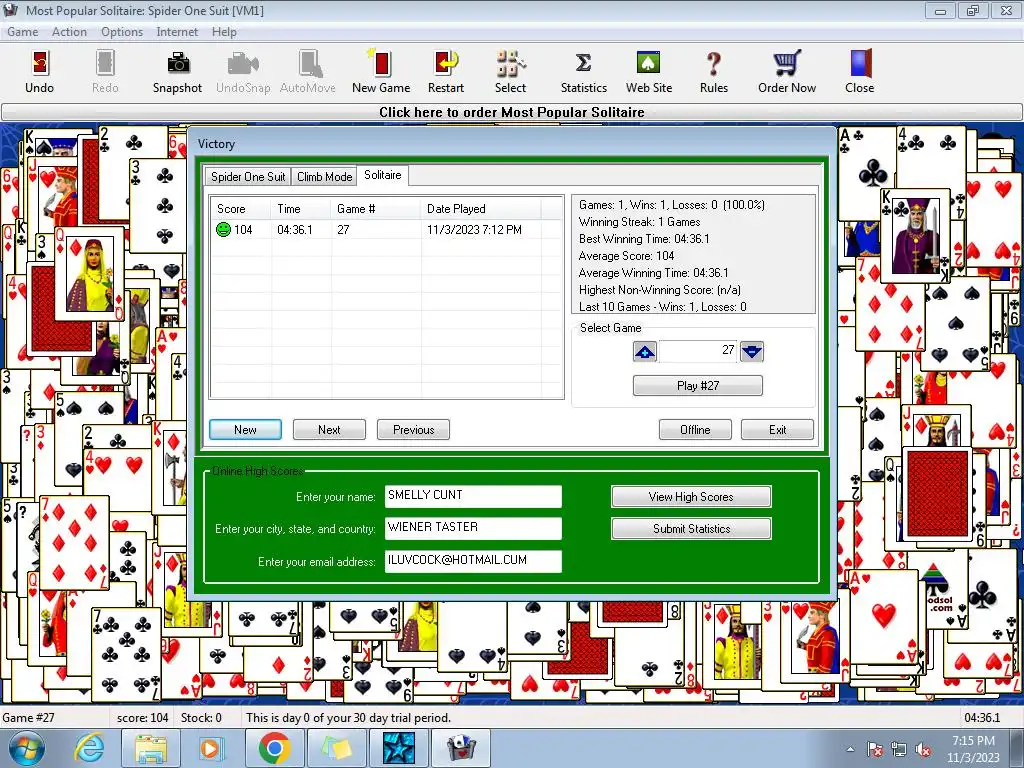Open the Internet menu
The height and width of the screenshot is (768, 1024).
177,32
